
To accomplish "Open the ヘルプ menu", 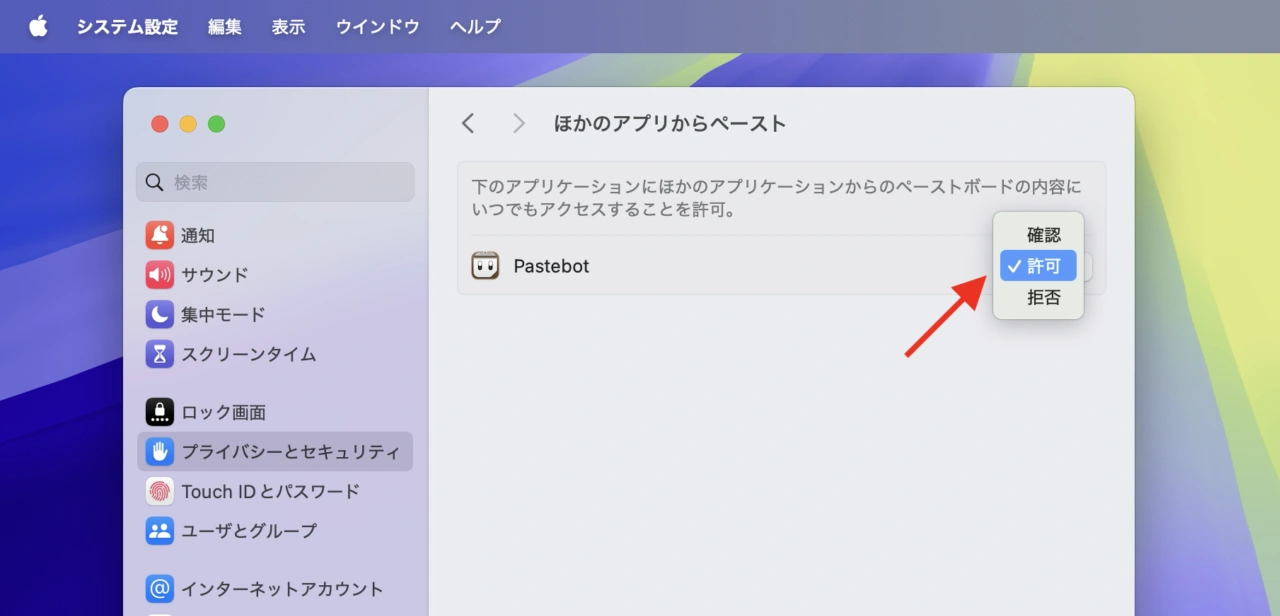I will [x=475, y=27].
